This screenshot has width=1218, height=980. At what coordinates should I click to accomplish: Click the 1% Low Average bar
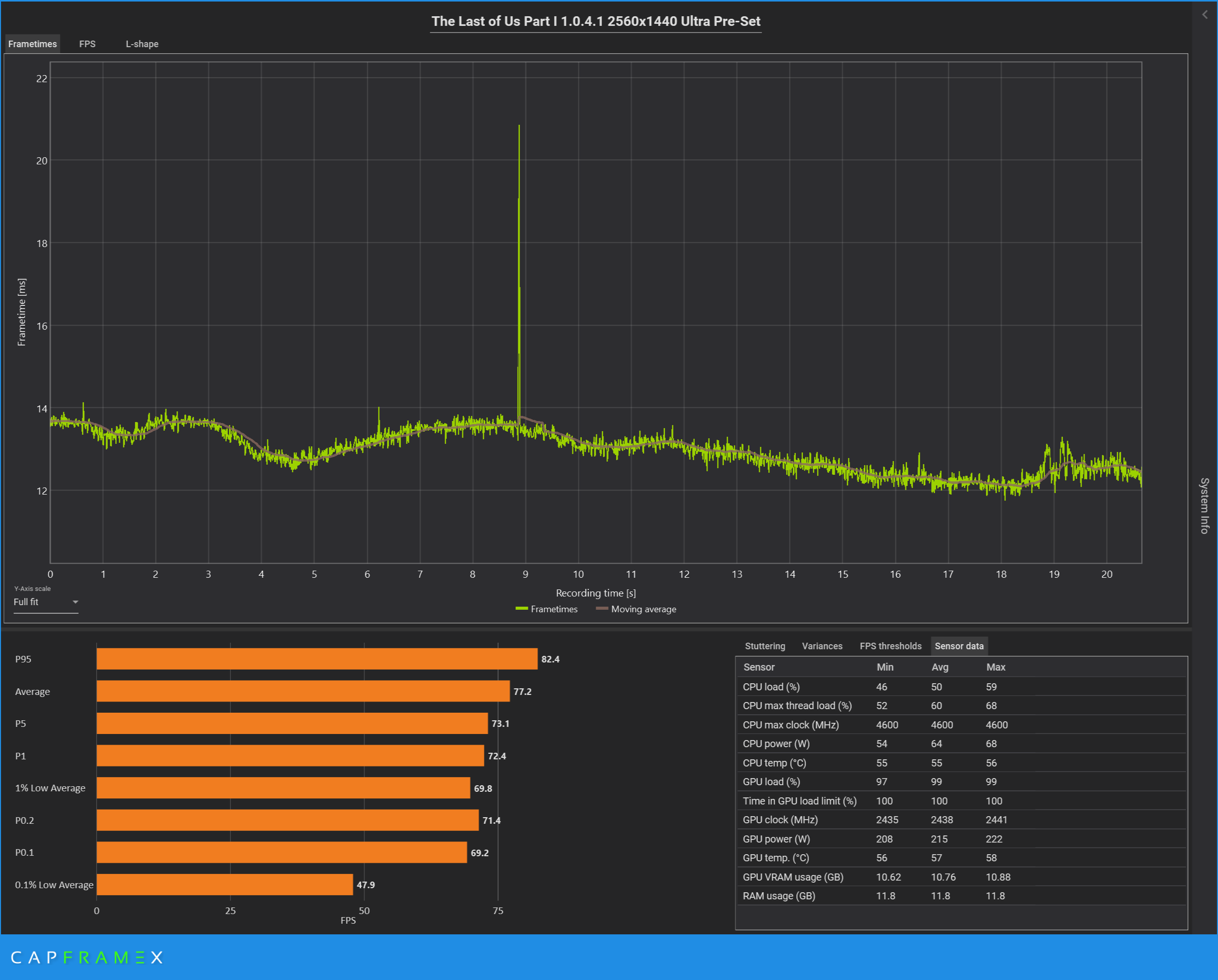(x=283, y=787)
